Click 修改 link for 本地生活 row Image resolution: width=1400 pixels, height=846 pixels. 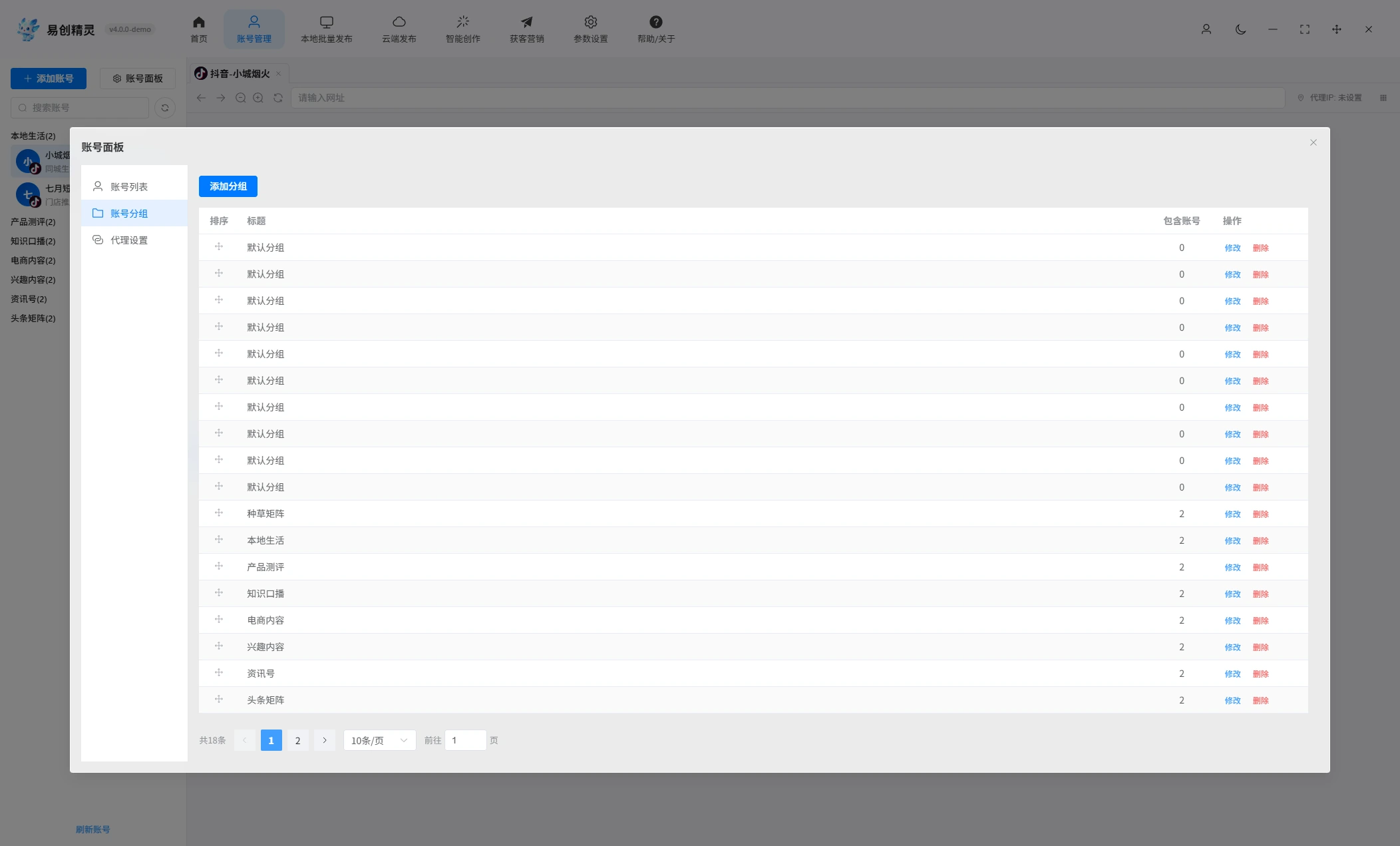click(x=1232, y=540)
